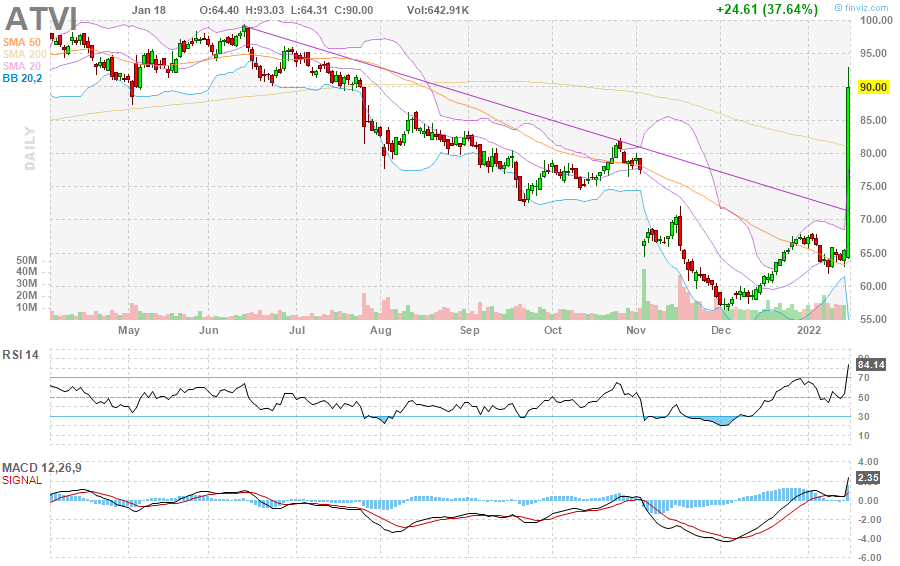The image size is (900, 566).
Task: Click the RSI 30 axis label
Action: [x=863, y=417]
